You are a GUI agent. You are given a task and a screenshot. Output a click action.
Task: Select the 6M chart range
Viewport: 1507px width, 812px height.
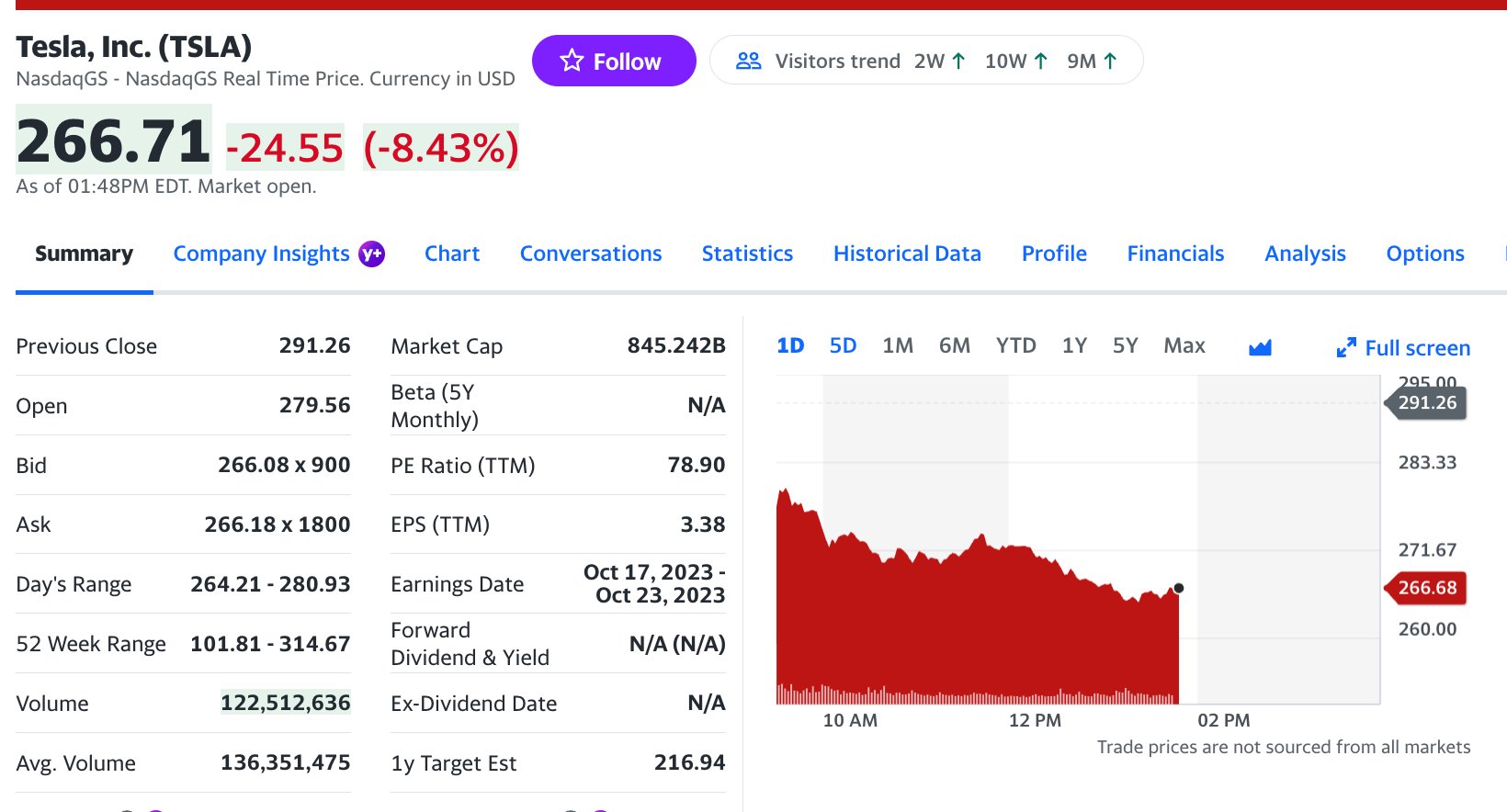click(x=955, y=345)
